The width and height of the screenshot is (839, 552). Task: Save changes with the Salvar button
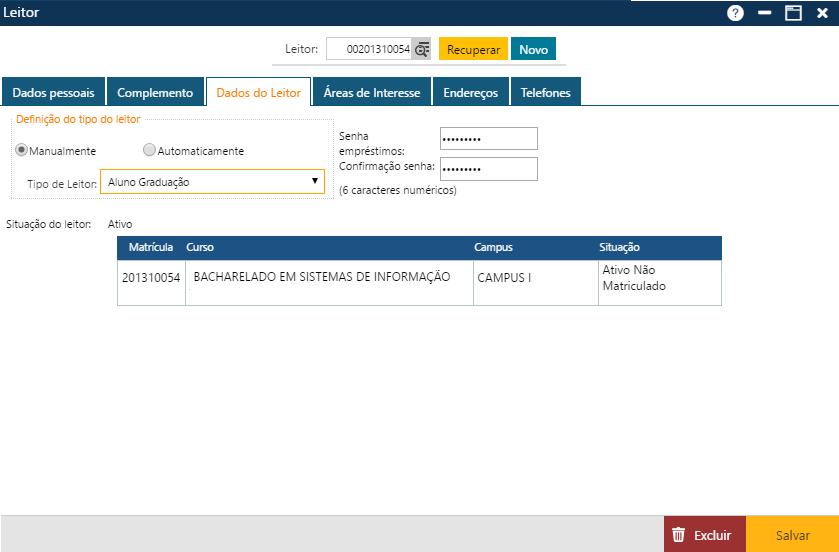tap(792, 535)
